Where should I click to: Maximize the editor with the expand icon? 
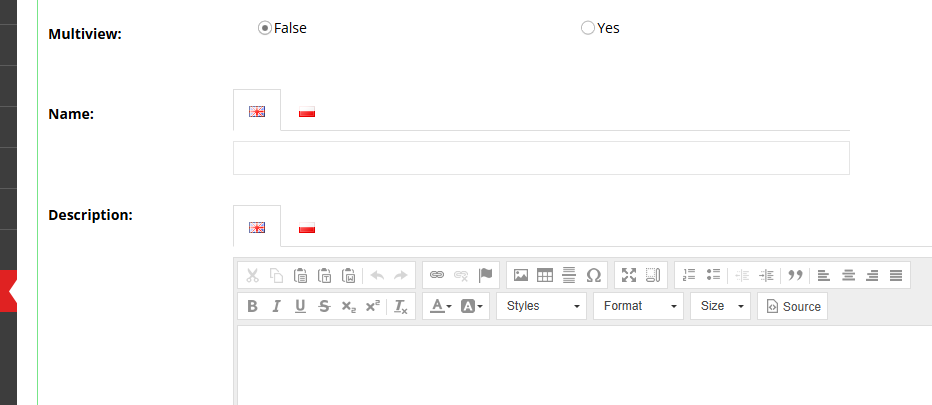[629, 275]
